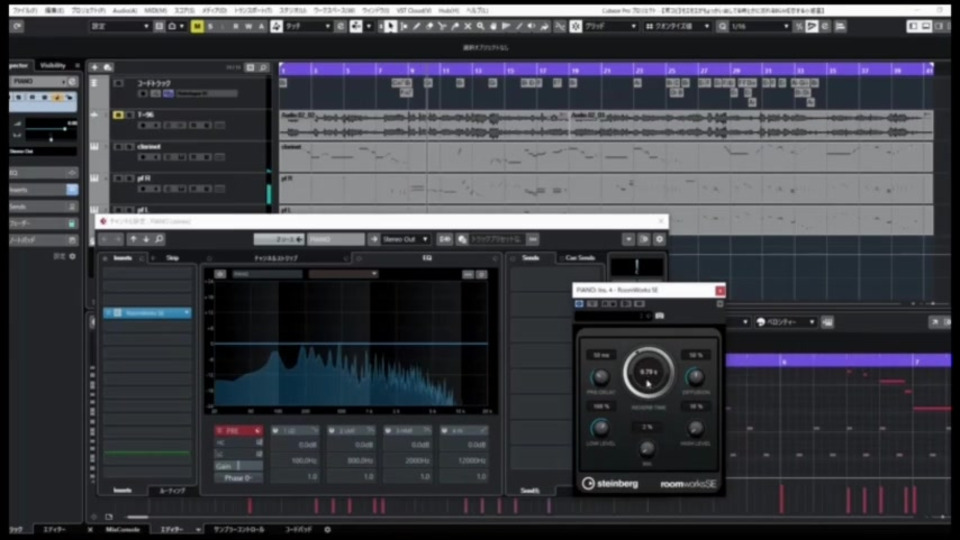Go to previous channel up arrow

click(x=133, y=239)
